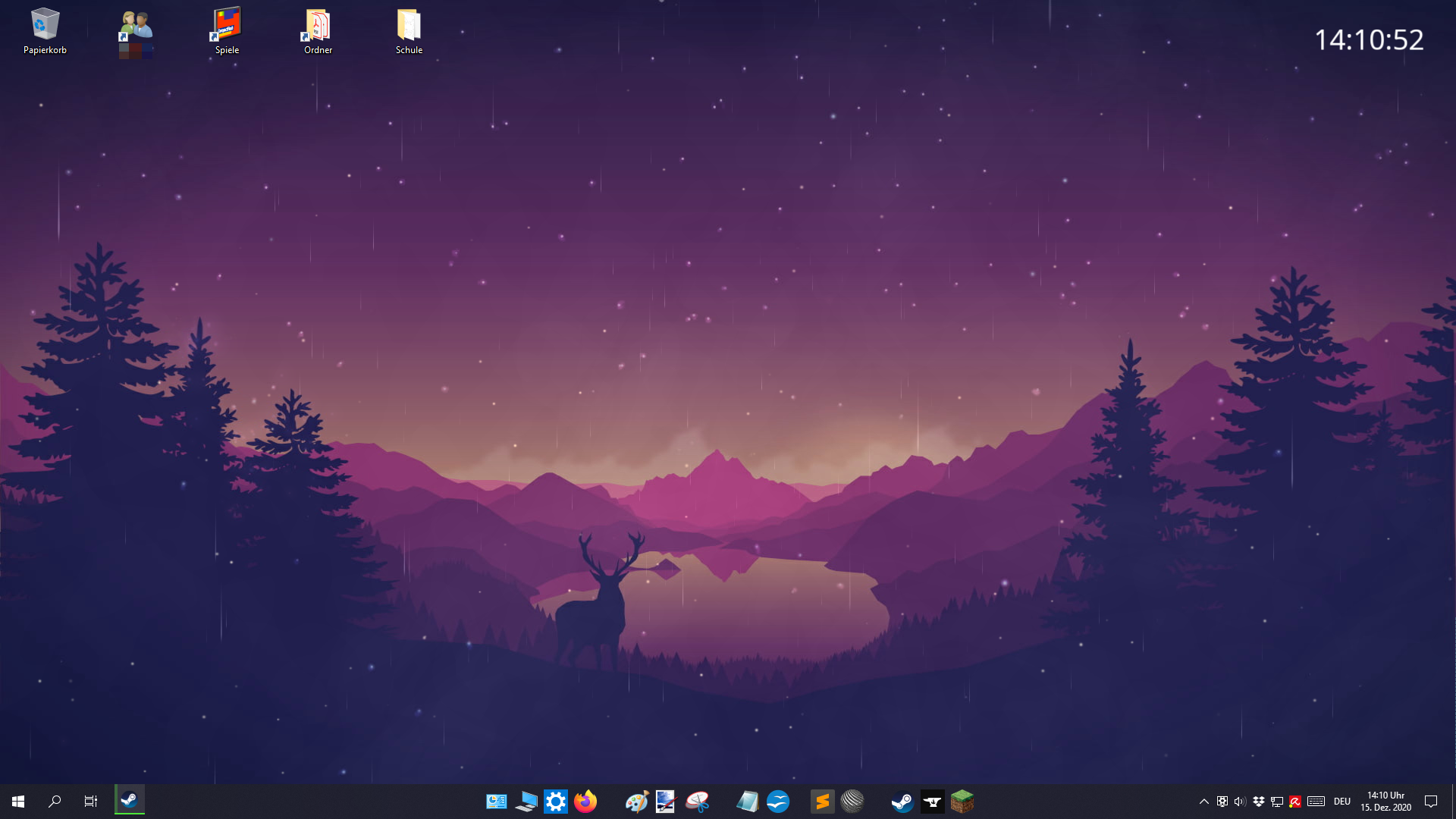Launch Snipping Tool from the taskbar

click(697, 802)
